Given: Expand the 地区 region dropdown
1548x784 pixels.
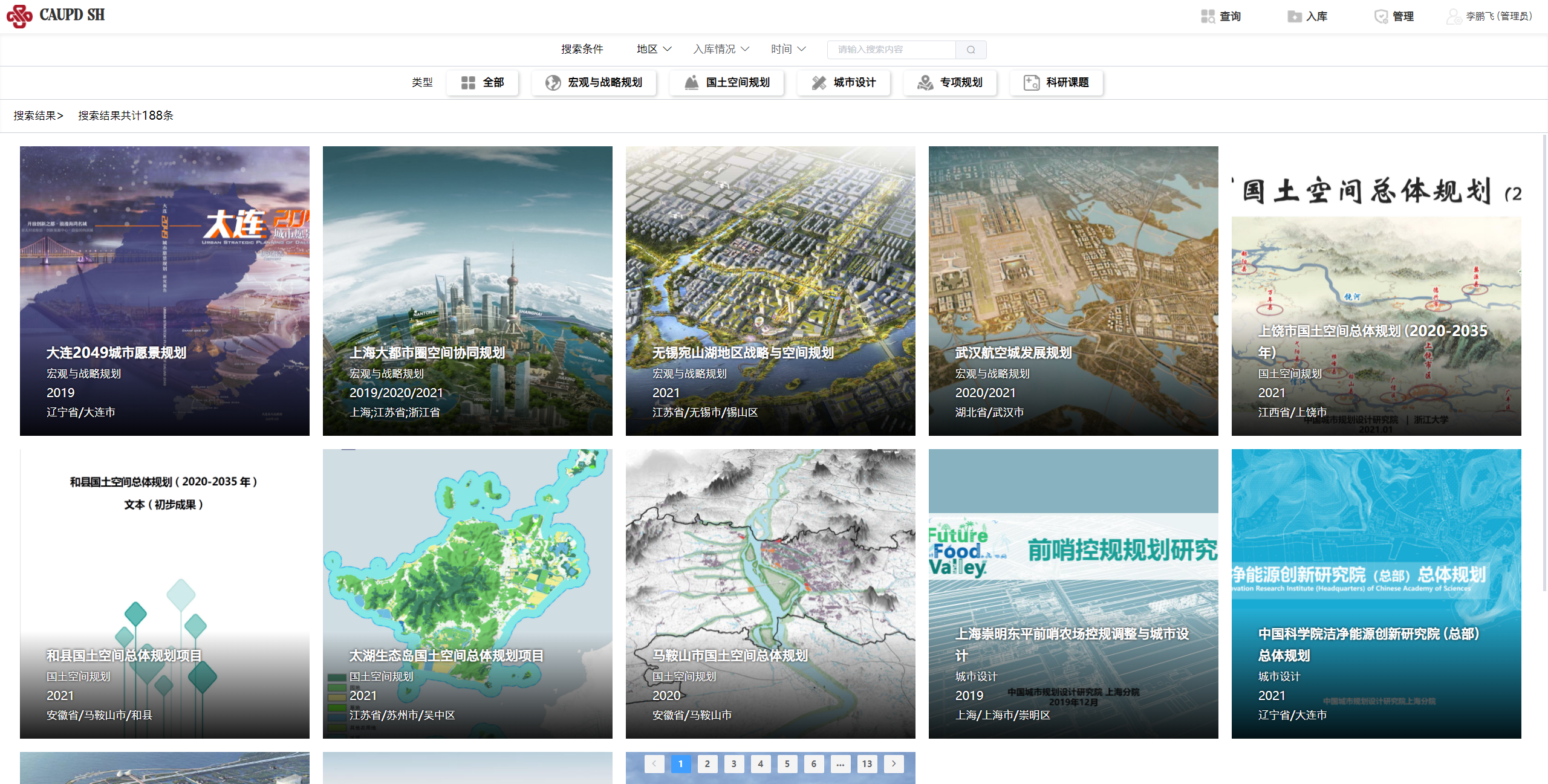Looking at the screenshot, I should (654, 49).
